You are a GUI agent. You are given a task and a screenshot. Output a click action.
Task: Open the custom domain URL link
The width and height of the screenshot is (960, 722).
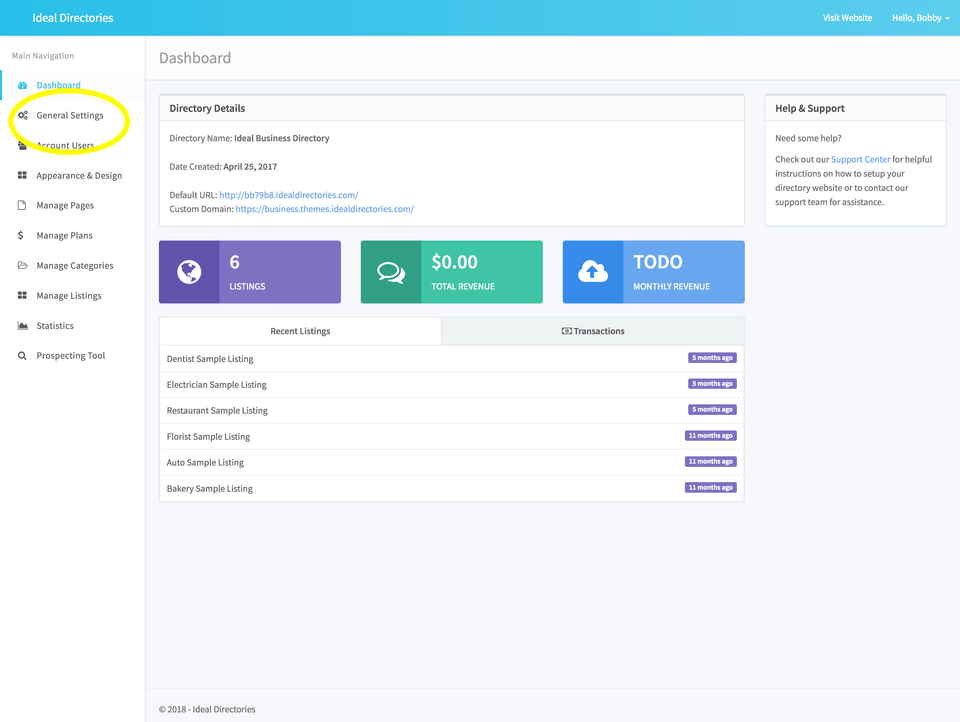(324, 210)
